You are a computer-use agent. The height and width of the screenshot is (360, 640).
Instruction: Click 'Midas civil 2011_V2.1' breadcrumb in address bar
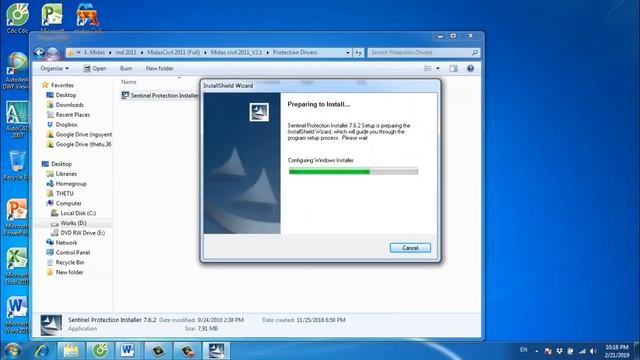236,53
